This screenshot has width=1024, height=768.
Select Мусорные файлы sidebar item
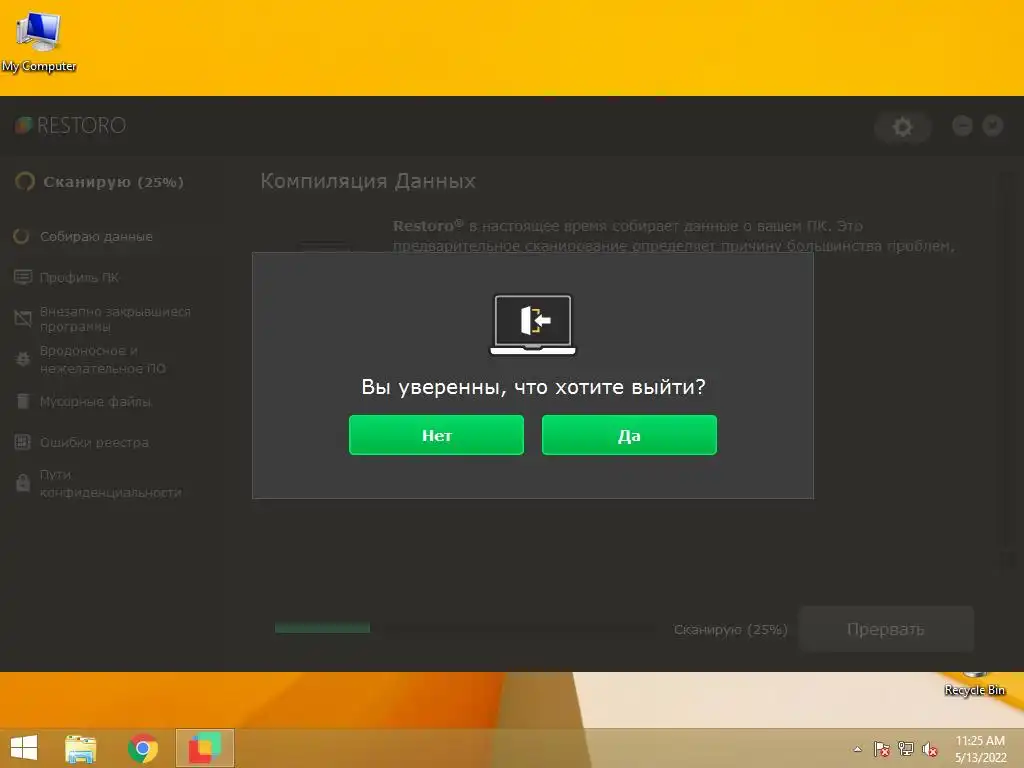pyautogui.click(x=82, y=401)
